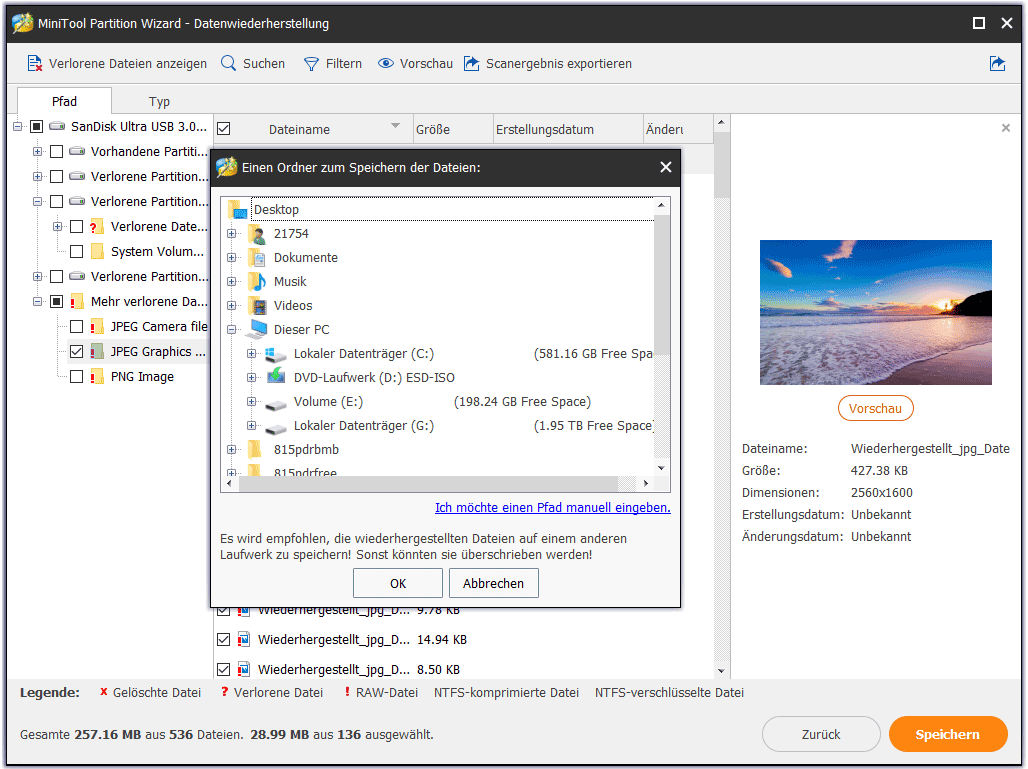Enable the PNG Image checkbox
This screenshot has height=769, width=1028.
coord(76,377)
